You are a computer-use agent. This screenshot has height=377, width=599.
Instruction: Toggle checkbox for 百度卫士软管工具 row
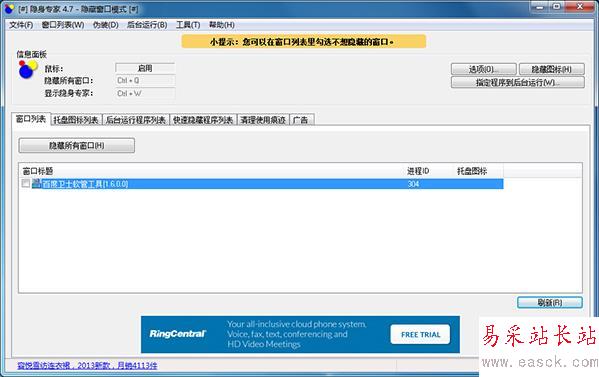tap(26, 184)
